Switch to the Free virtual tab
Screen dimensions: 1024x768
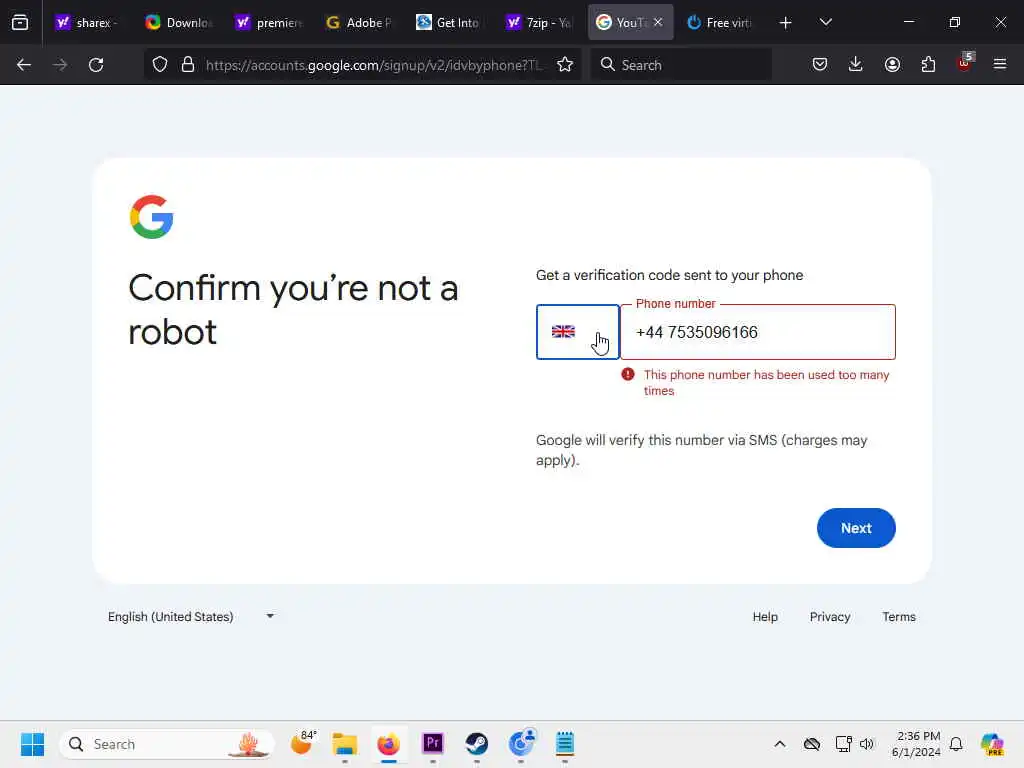(720, 23)
